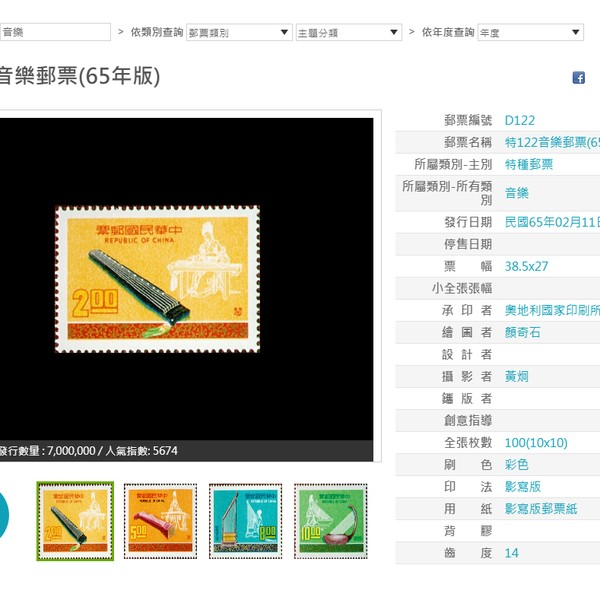Click the photographer 黃炯 value
This screenshot has width=600, height=600.
click(x=517, y=377)
